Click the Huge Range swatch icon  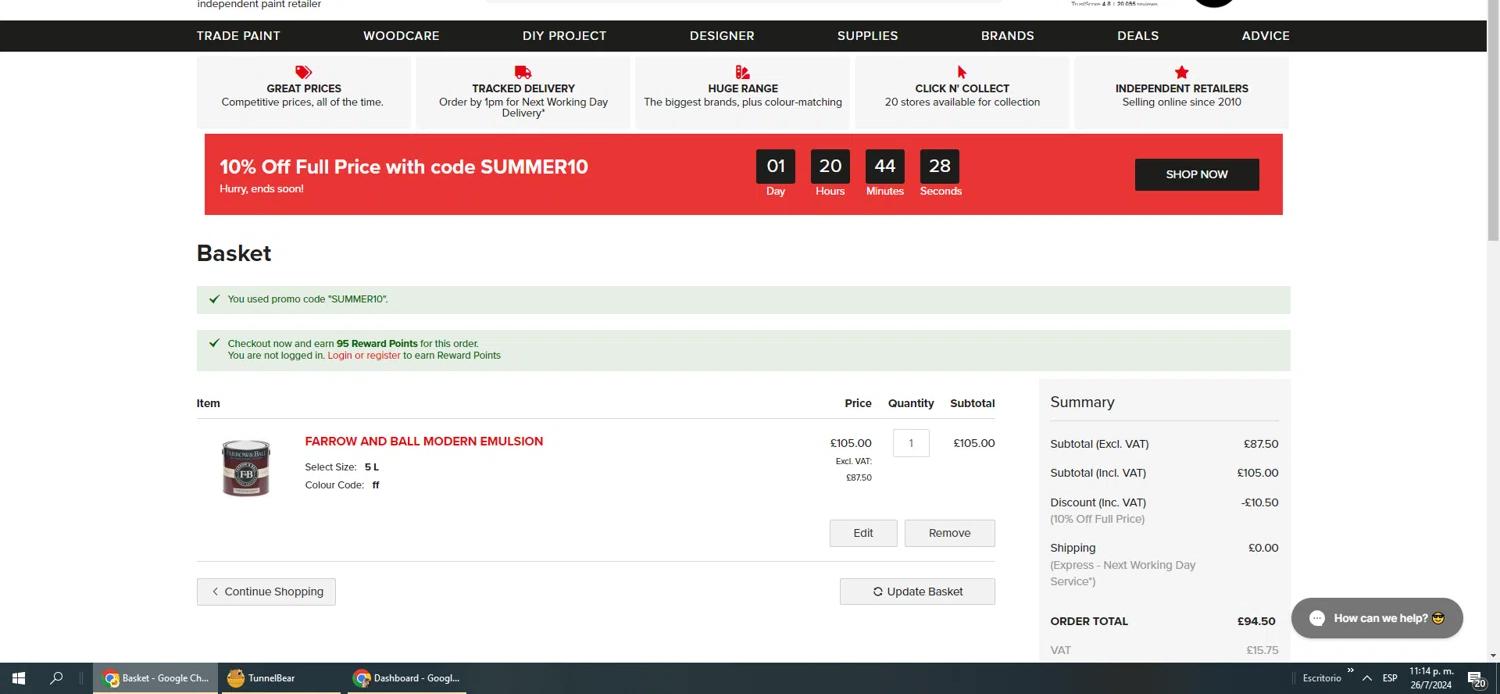(x=742, y=72)
